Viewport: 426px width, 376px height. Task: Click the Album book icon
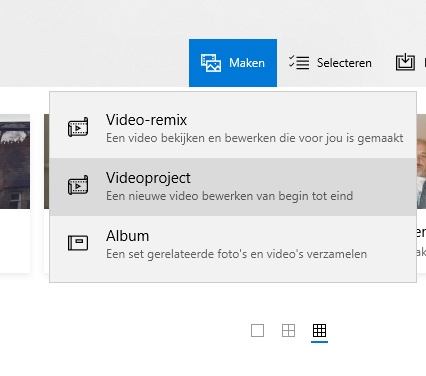tap(78, 243)
